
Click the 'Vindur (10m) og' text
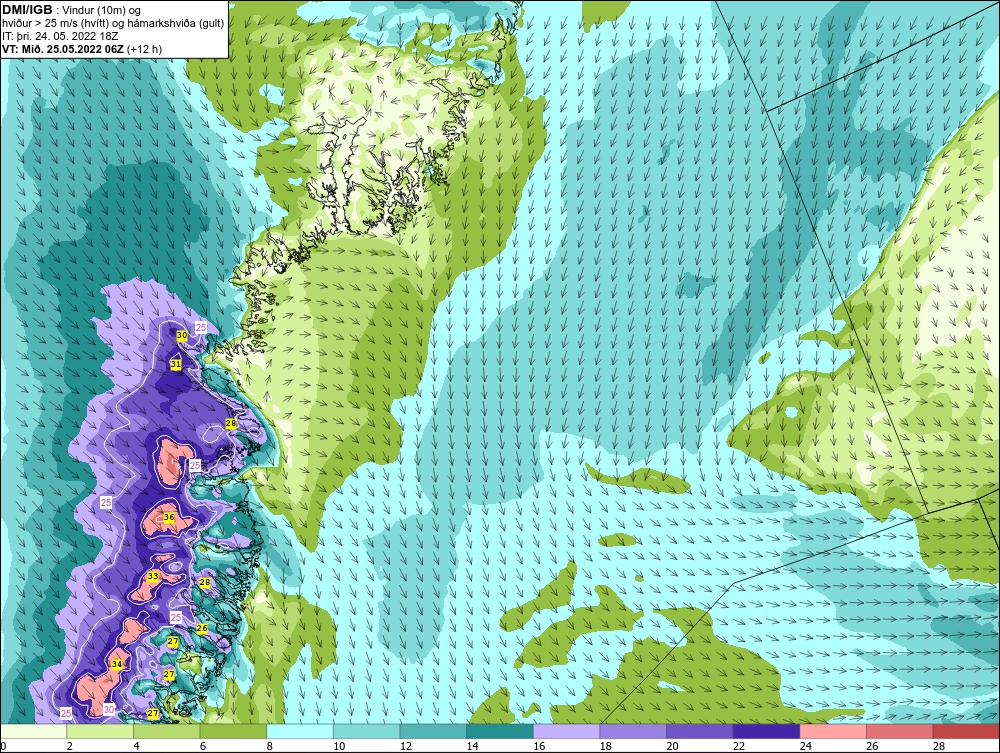pos(103,11)
